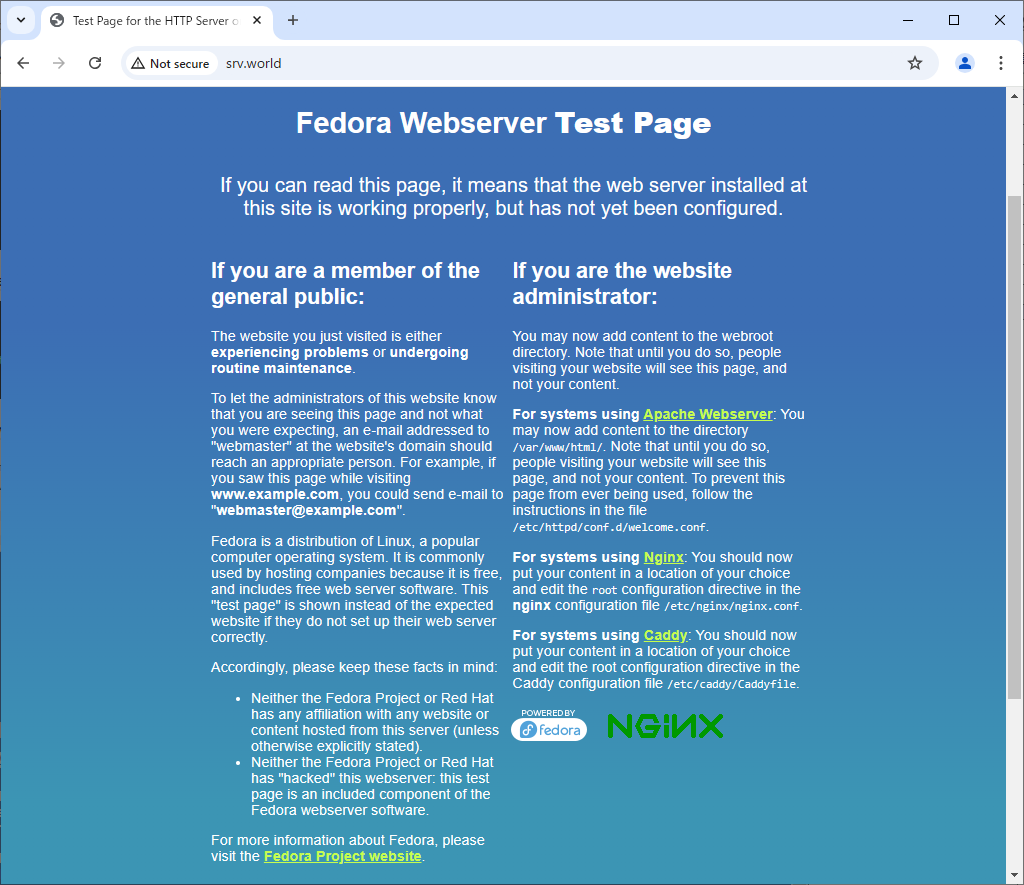Close the Test Page tab

tap(256, 20)
